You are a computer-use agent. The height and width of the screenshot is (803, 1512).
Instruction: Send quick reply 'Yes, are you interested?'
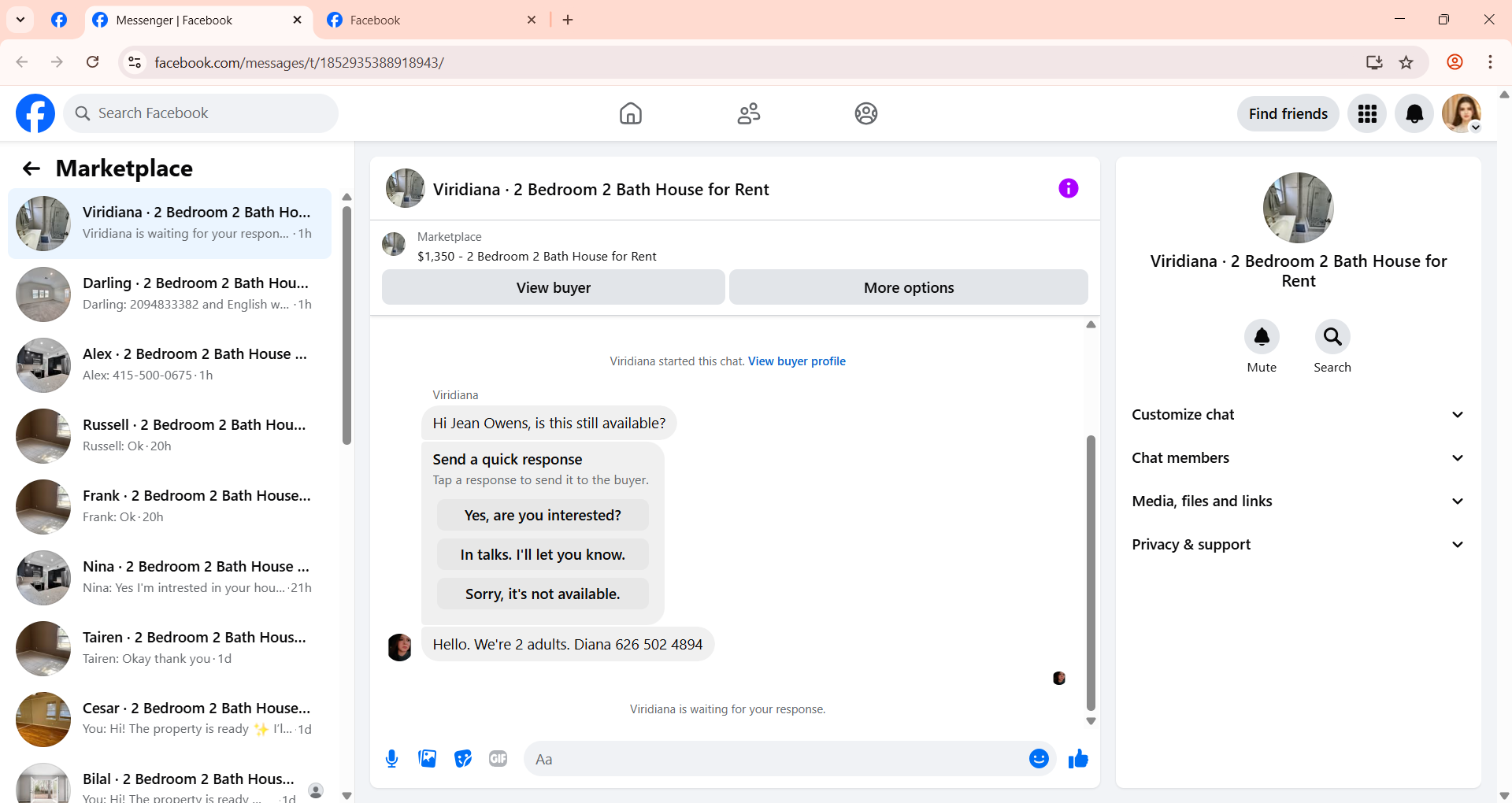[543, 515]
